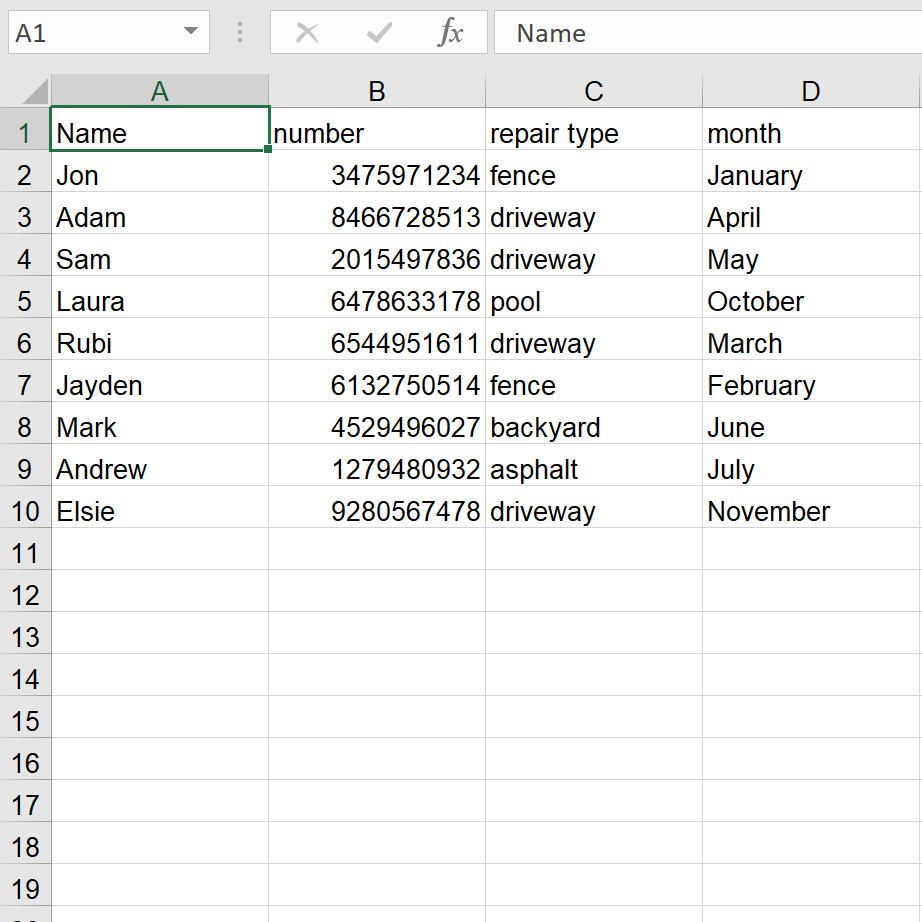Click the January month cell
Viewport: 922px width, 922px height.
click(811, 171)
